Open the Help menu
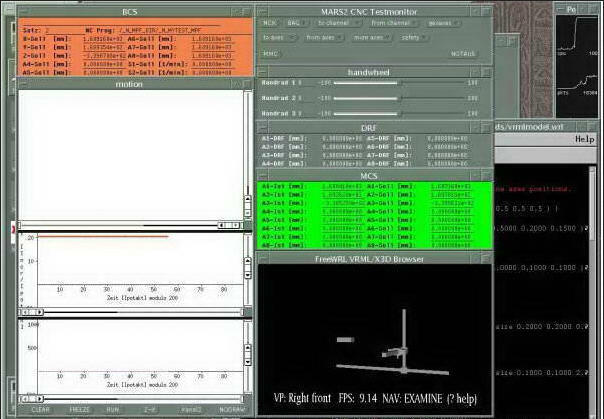 click(x=584, y=140)
